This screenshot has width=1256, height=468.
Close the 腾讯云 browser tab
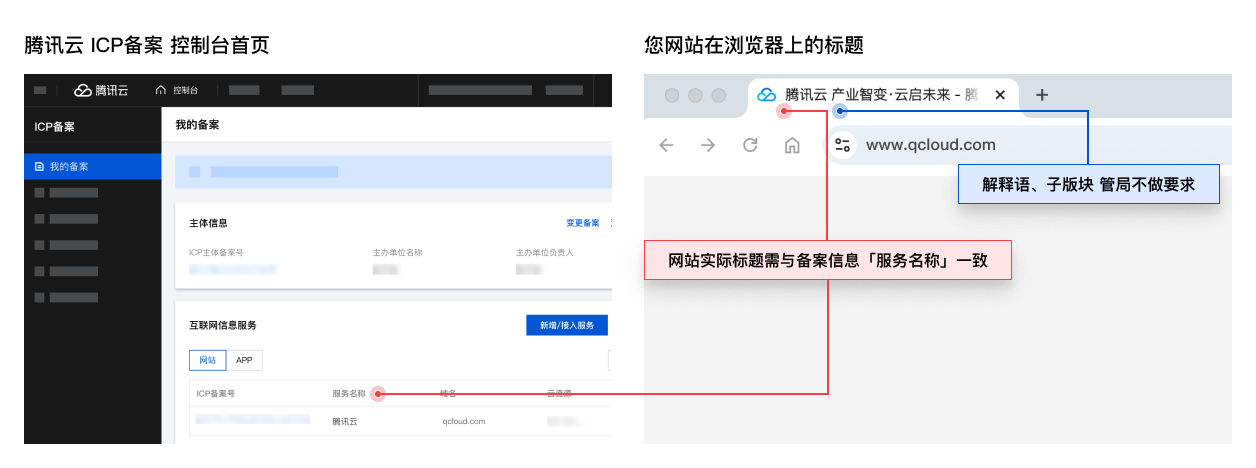pos(1000,95)
